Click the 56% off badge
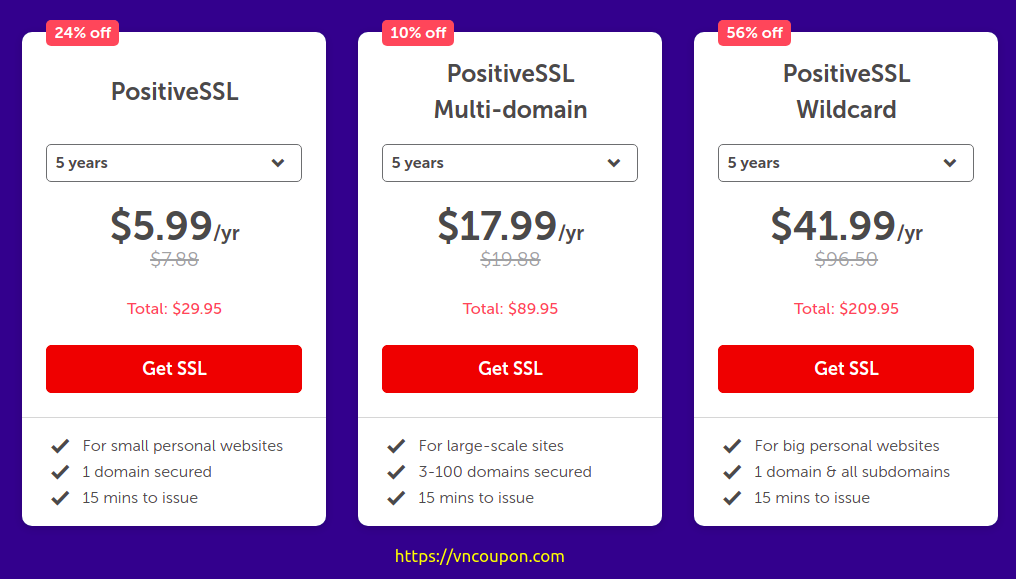 pos(754,33)
